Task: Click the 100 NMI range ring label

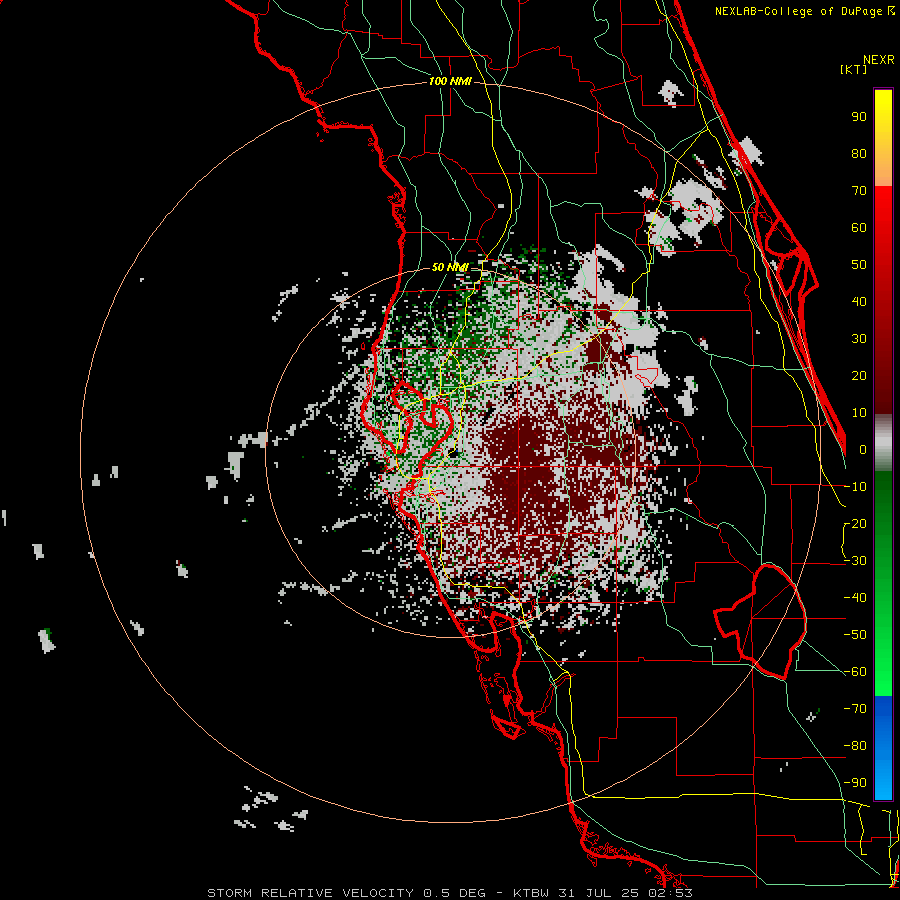Action: (449, 81)
